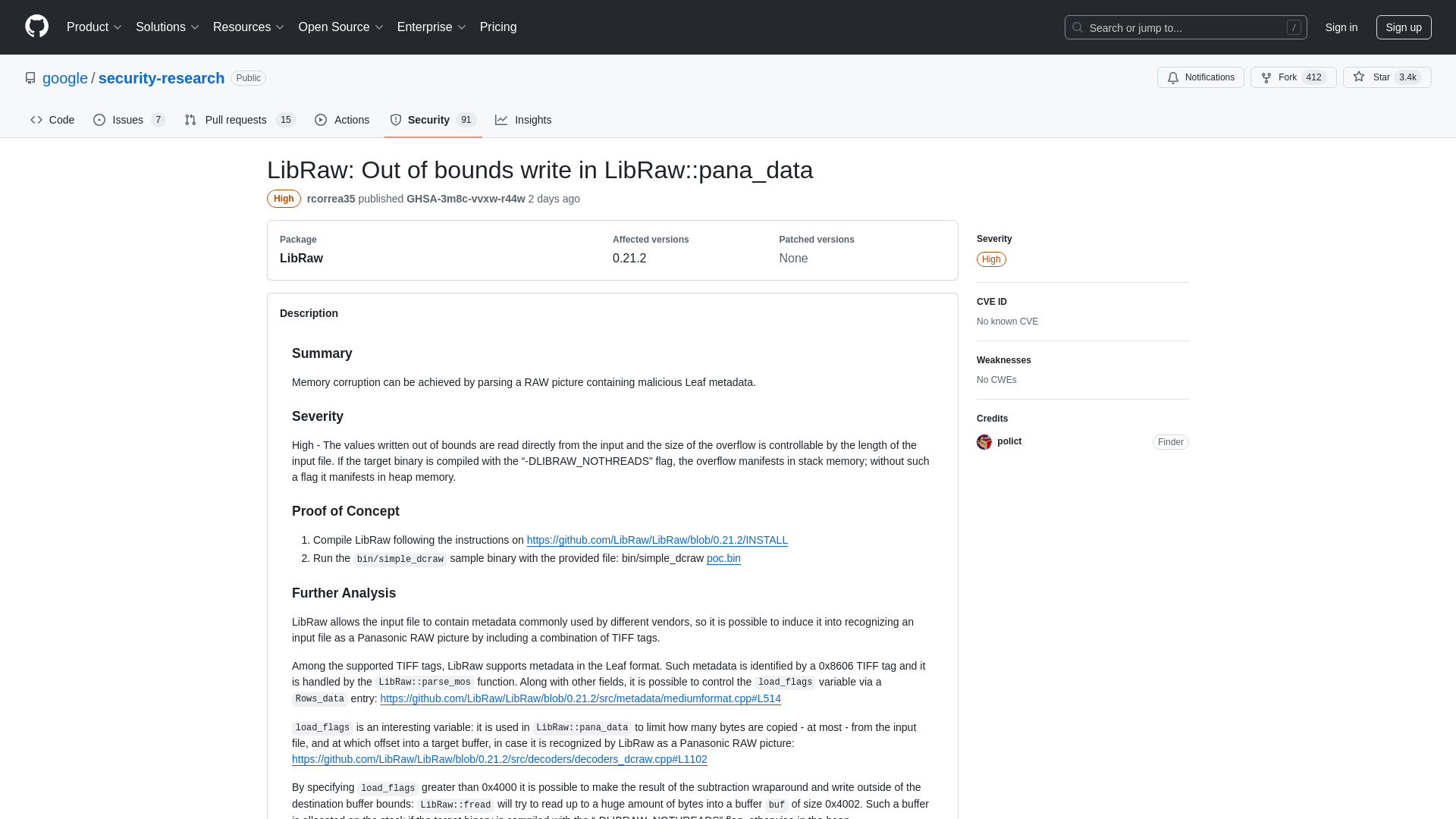Click the Actions play icon
Image resolution: width=1456 pixels, height=819 pixels.
click(x=320, y=120)
